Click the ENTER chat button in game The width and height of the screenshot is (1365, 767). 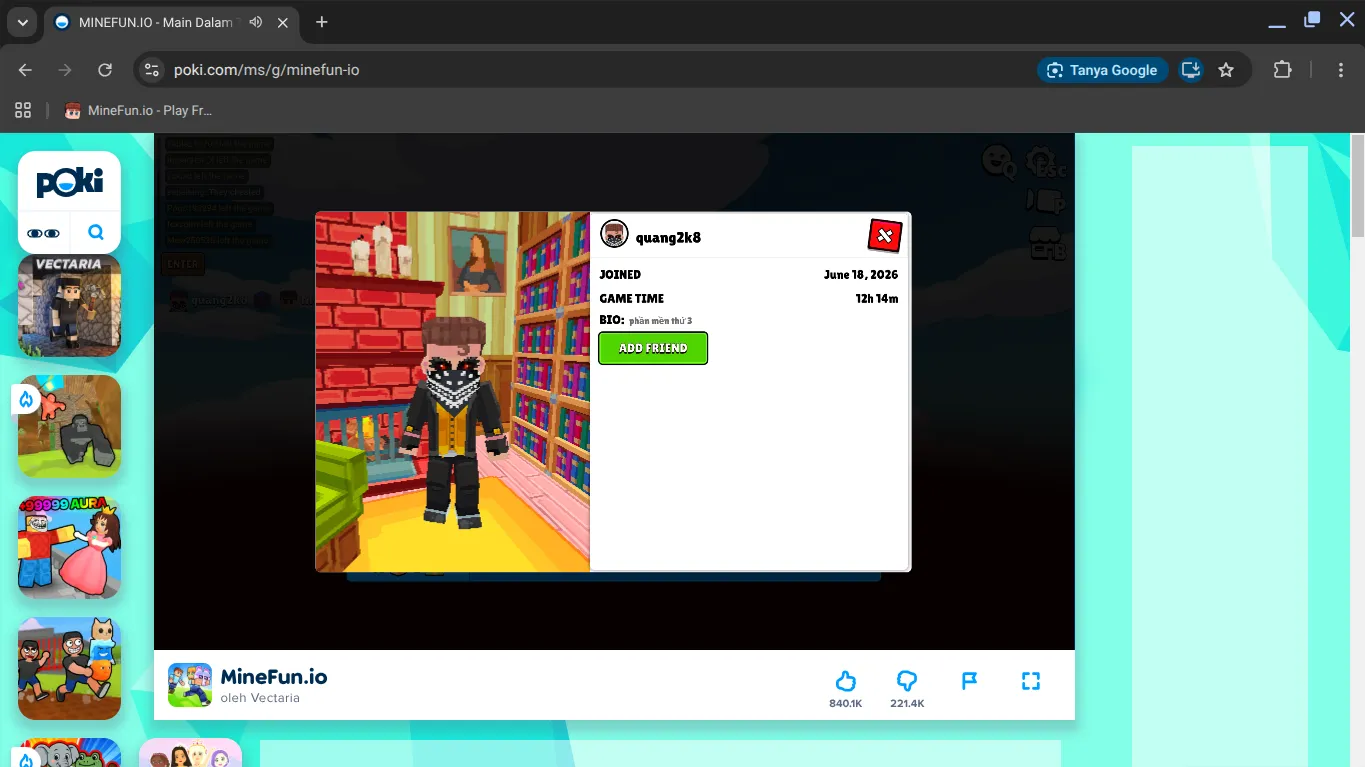tap(183, 264)
